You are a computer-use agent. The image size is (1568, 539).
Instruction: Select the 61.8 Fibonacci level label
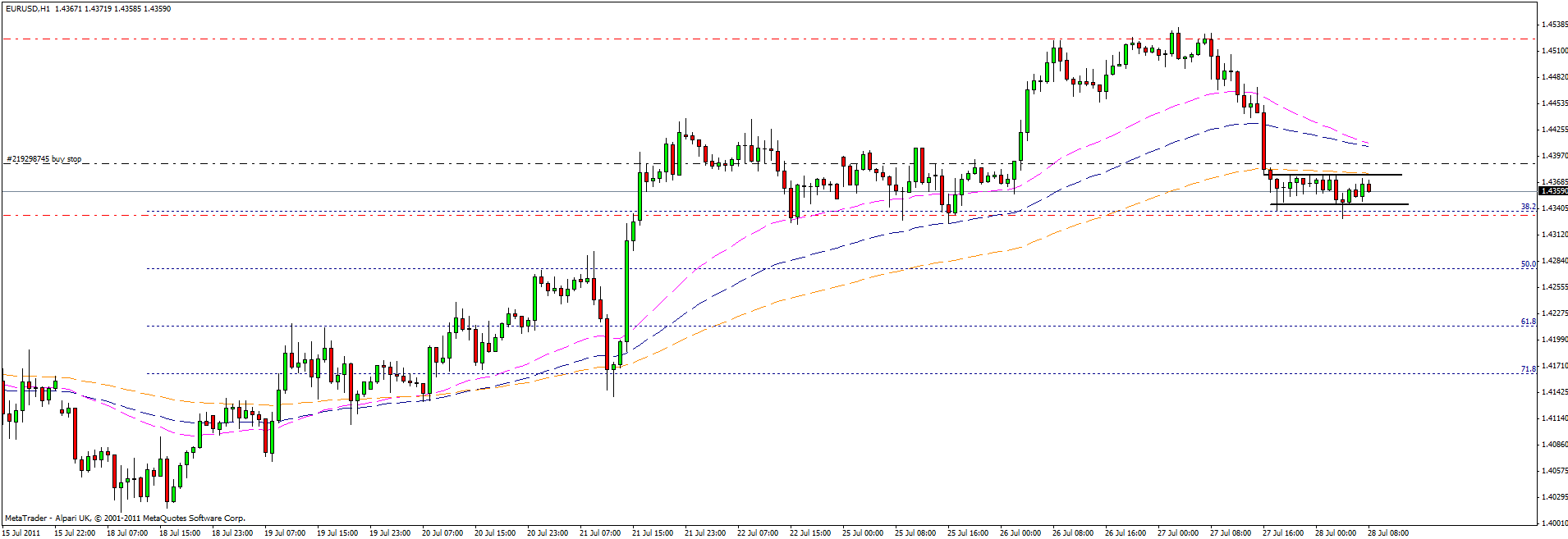1528,322
